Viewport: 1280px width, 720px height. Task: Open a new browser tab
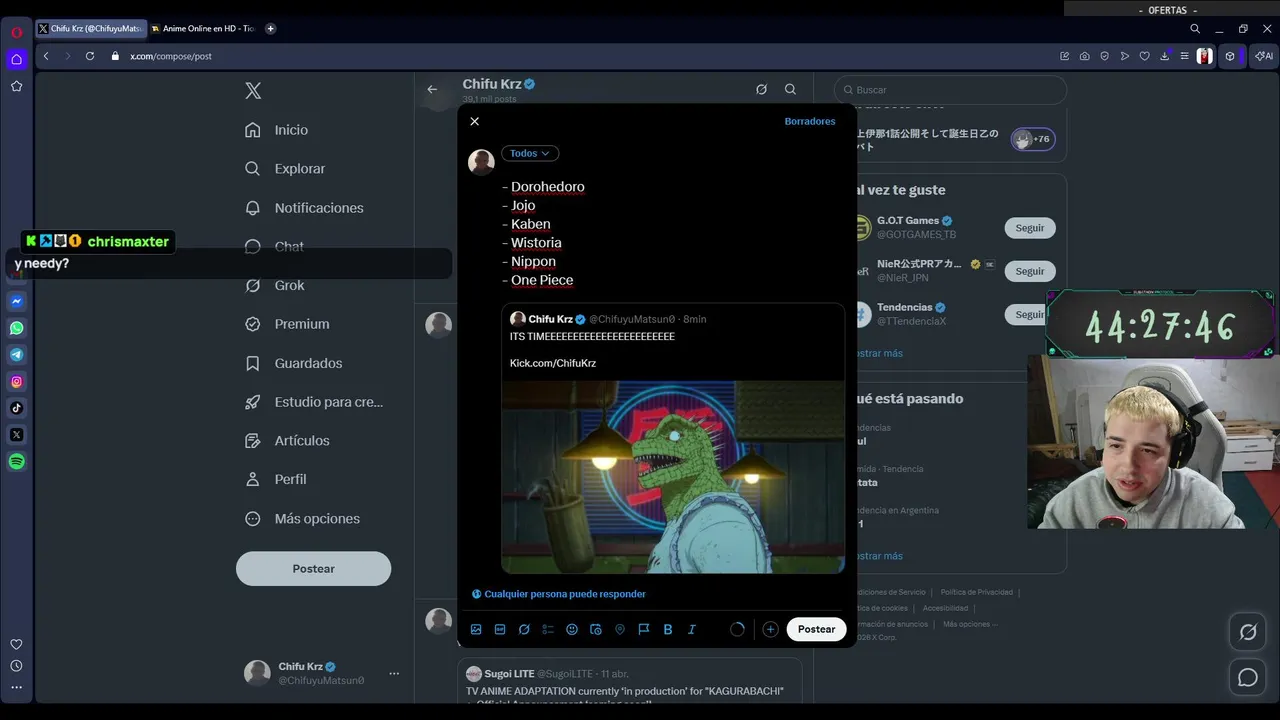pyautogui.click(x=271, y=28)
